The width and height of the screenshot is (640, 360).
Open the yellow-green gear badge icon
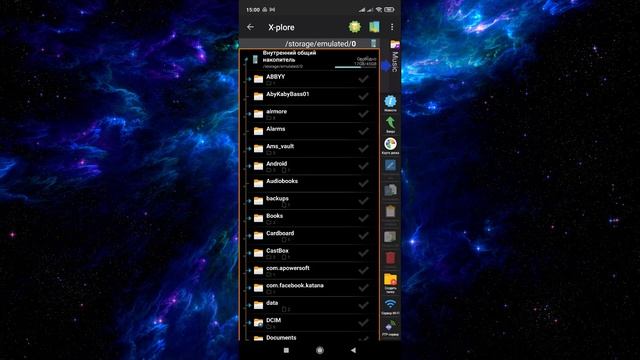(x=355, y=27)
